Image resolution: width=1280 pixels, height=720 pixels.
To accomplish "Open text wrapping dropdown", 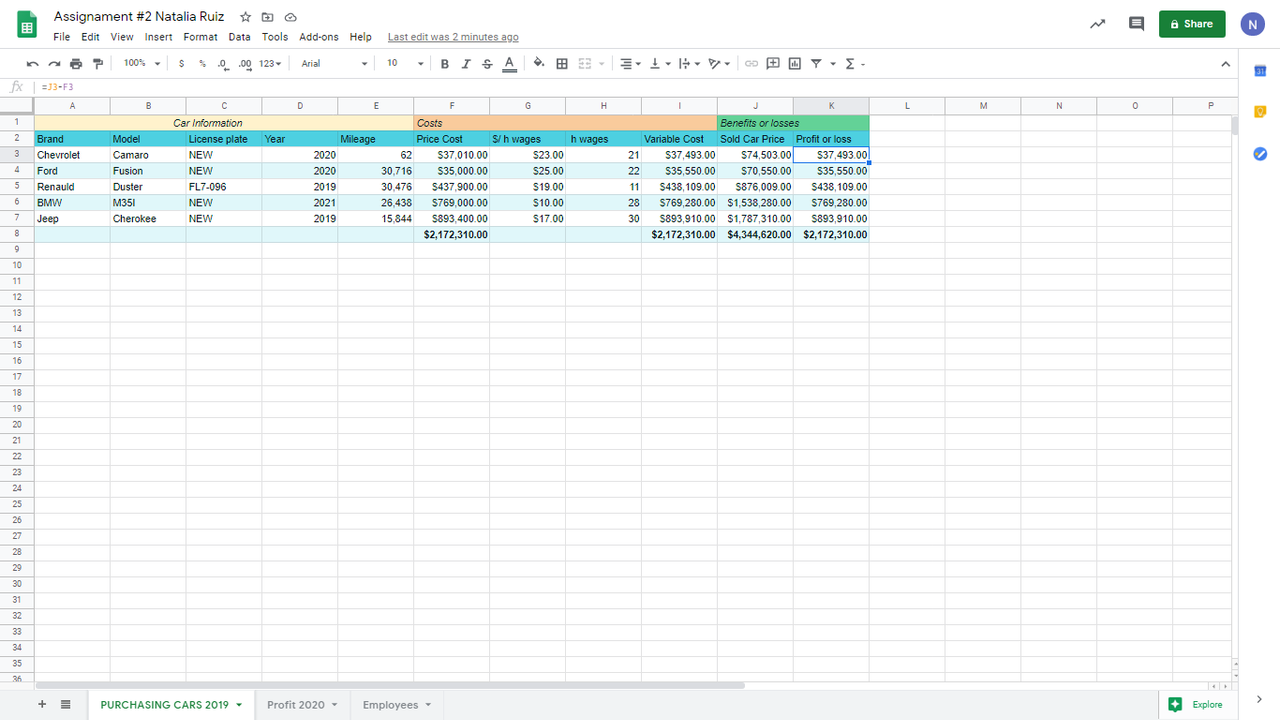I will coord(689,63).
